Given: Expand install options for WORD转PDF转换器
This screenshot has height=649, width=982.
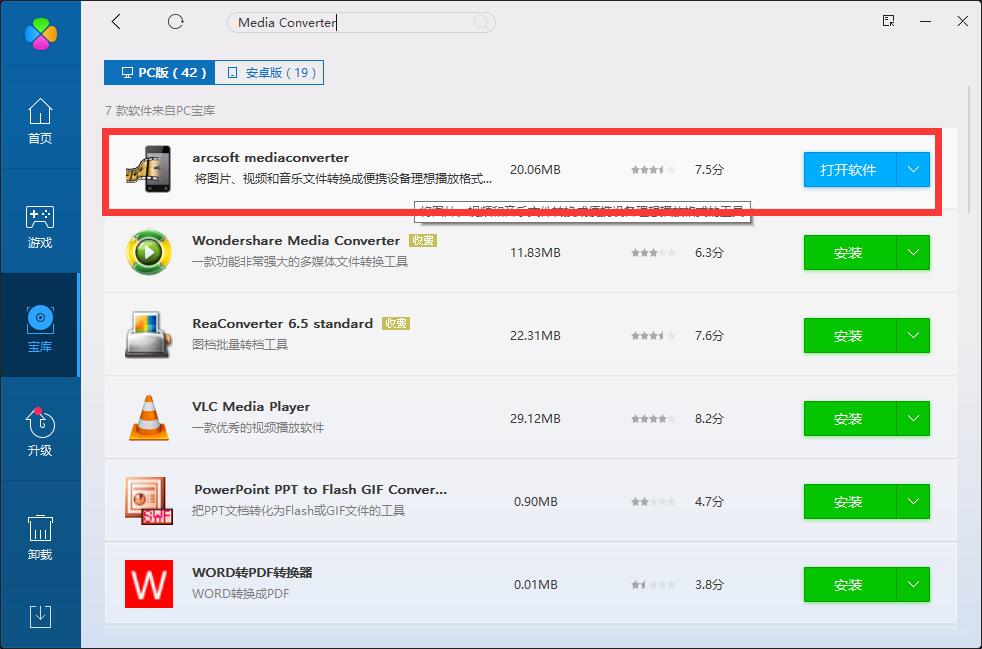Looking at the screenshot, I should click(x=913, y=584).
